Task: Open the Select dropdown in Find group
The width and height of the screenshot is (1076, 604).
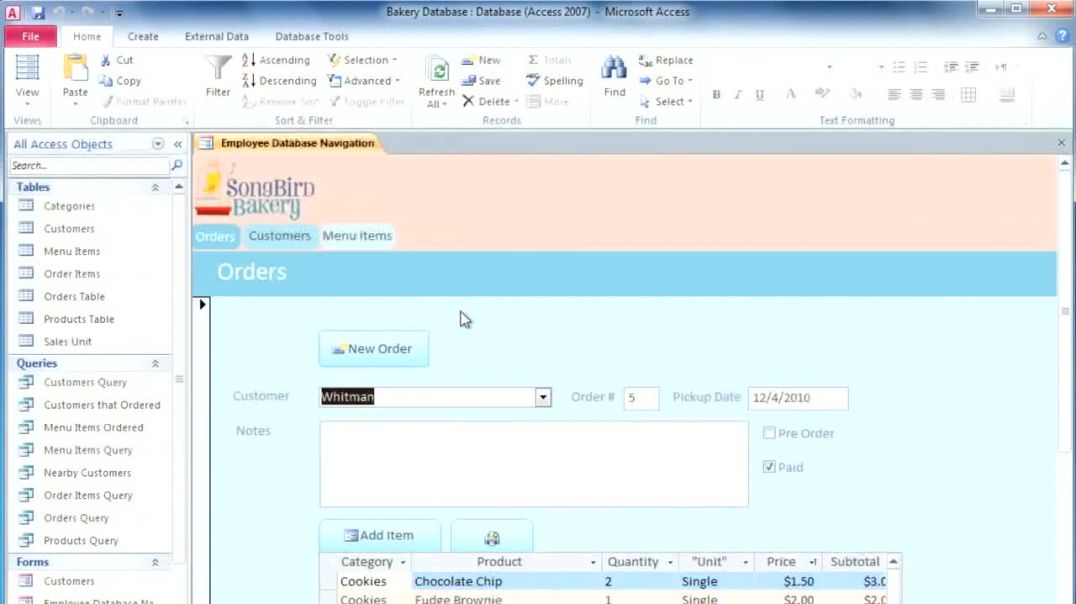Action: coord(666,102)
